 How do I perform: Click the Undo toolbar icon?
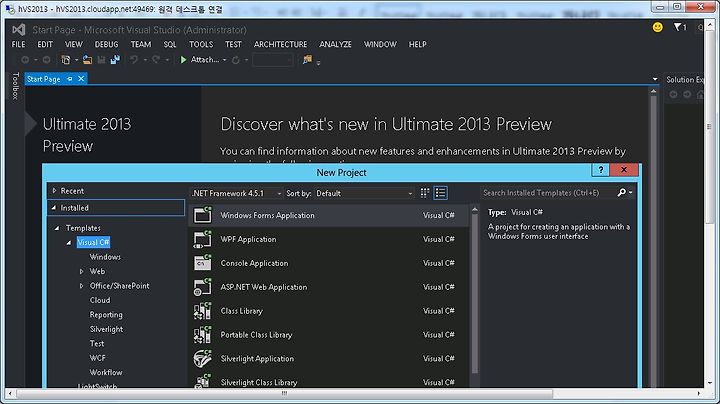click(134, 60)
